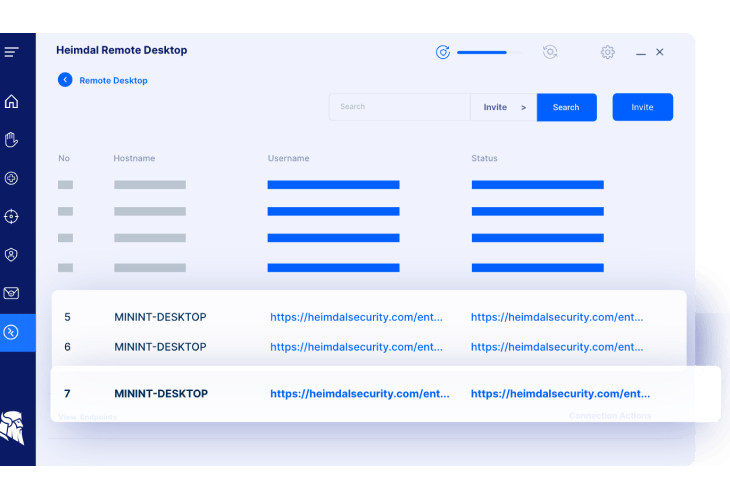
Task: Open the circled plus sidebar module
Action: (11, 178)
